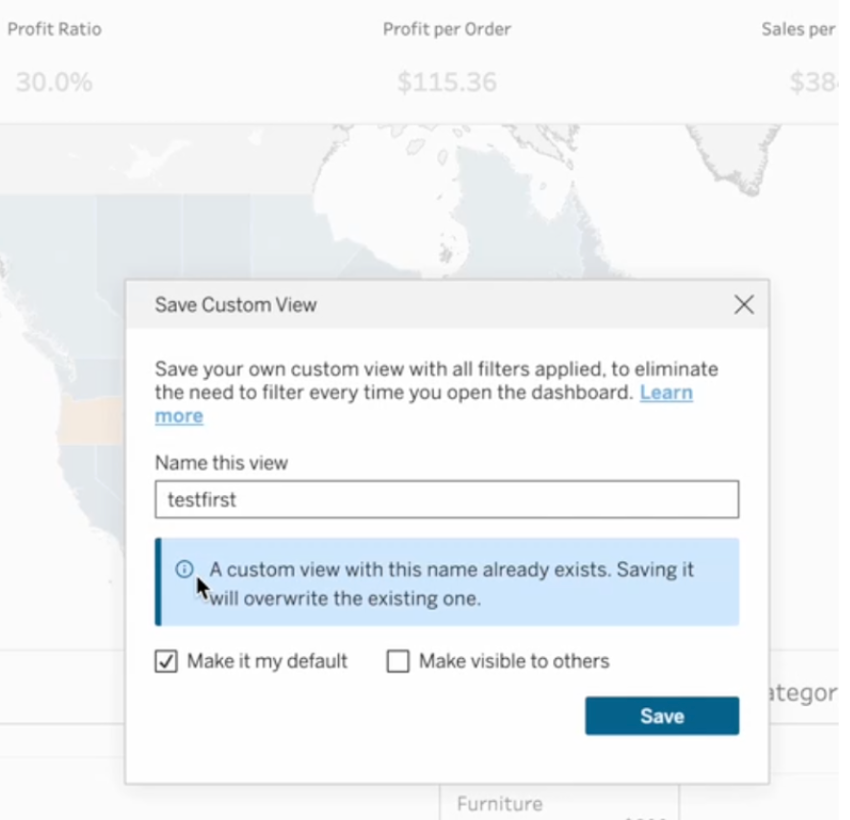Click the checked box next to Make it my default
850x820 pixels.
[x=165, y=661]
